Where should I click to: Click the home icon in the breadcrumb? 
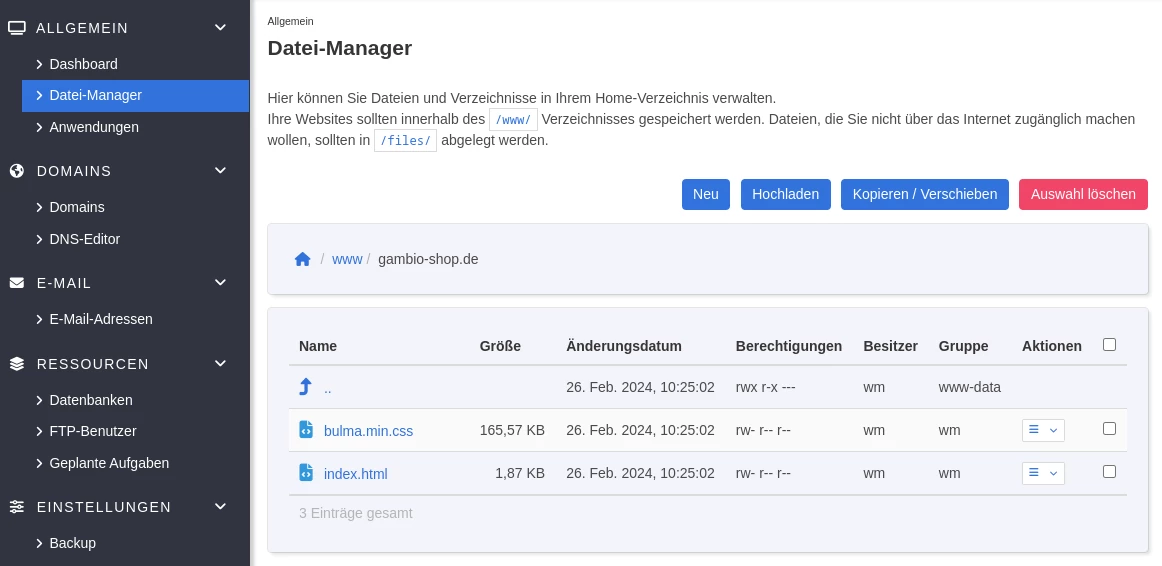click(x=302, y=259)
